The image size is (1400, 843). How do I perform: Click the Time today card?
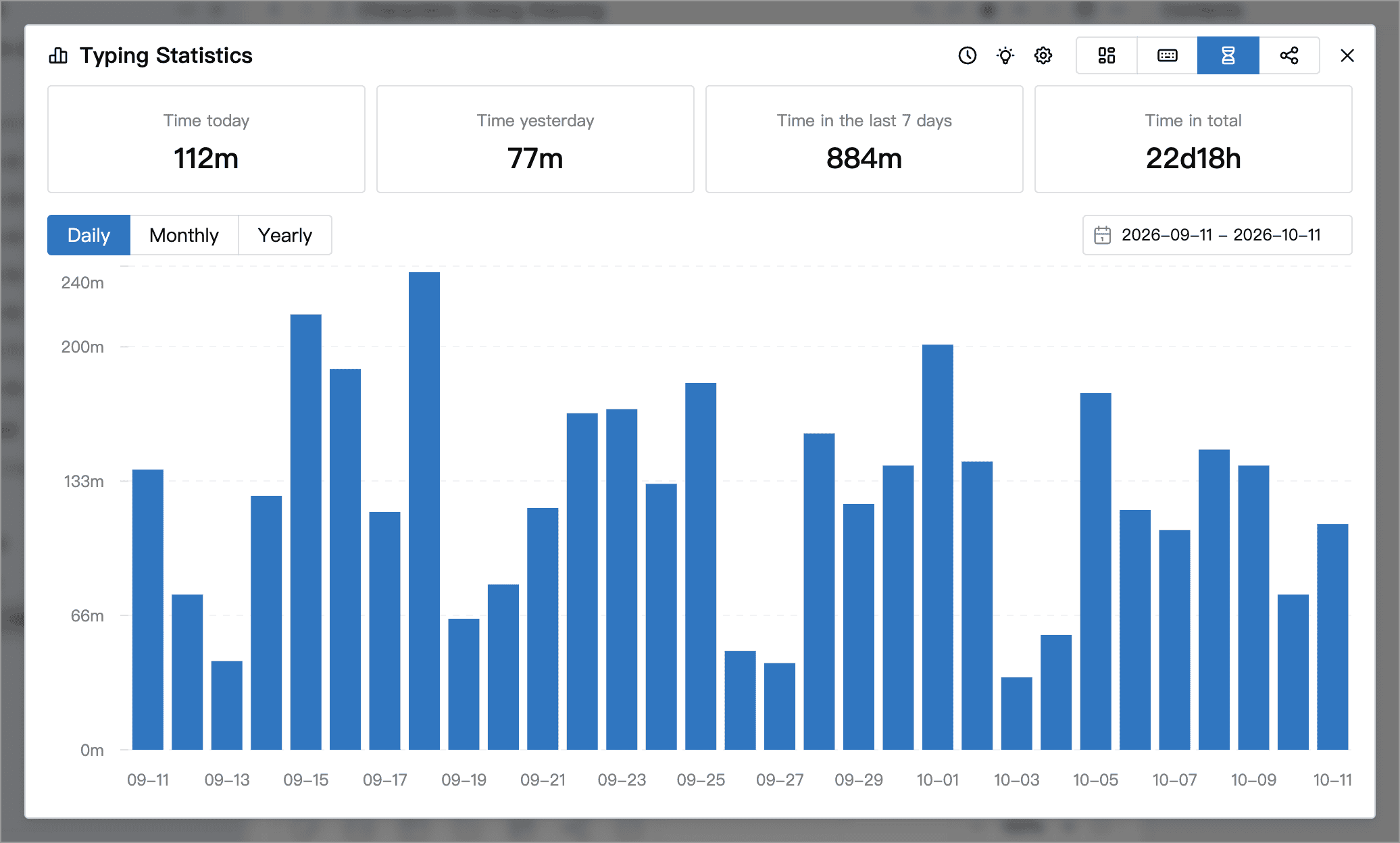click(206, 139)
